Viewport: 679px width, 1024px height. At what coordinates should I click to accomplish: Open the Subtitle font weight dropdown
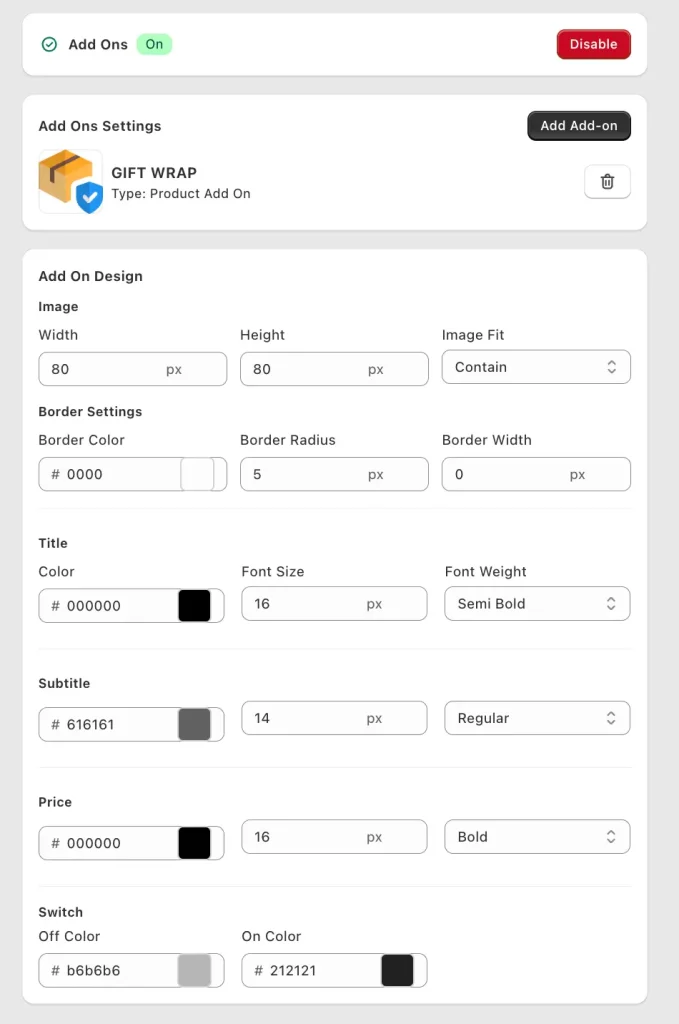[x=537, y=718]
